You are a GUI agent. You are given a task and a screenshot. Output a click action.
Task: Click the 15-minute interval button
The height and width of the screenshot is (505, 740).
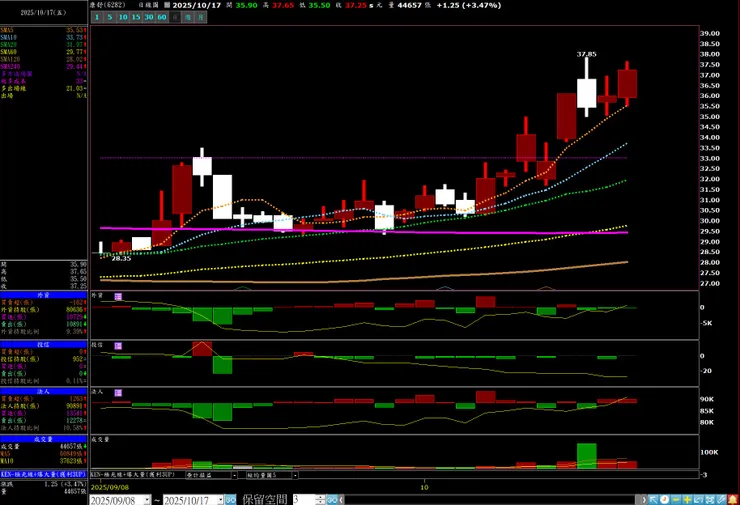pos(135,17)
